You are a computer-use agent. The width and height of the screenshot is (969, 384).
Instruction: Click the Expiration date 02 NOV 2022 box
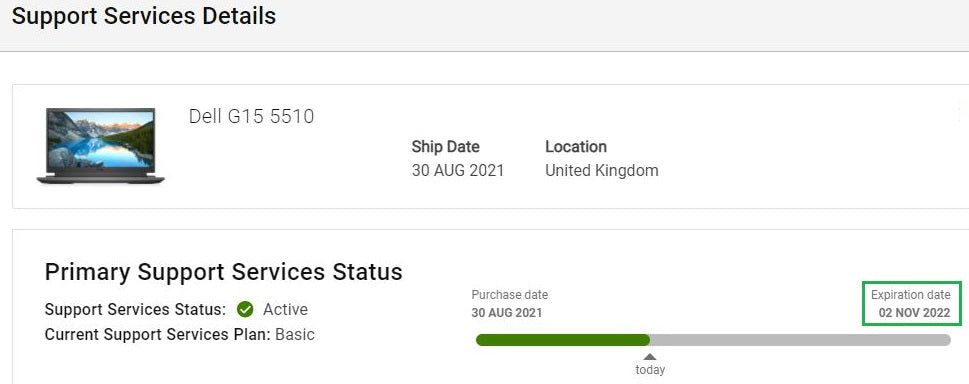click(912, 304)
